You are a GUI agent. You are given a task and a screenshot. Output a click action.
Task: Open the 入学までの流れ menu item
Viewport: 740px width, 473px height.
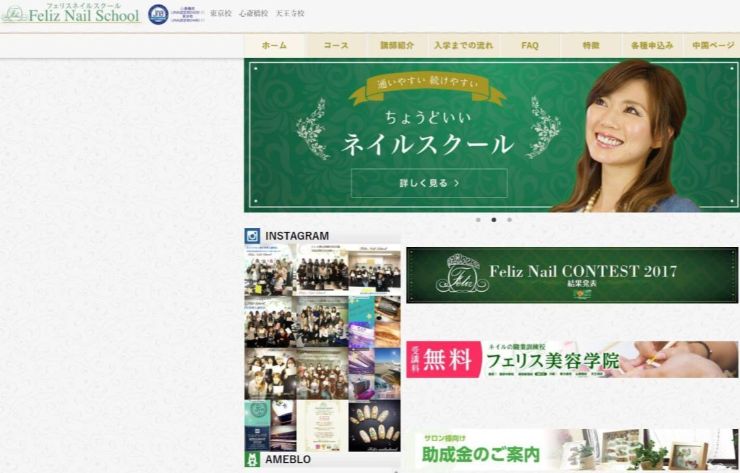tap(463, 46)
